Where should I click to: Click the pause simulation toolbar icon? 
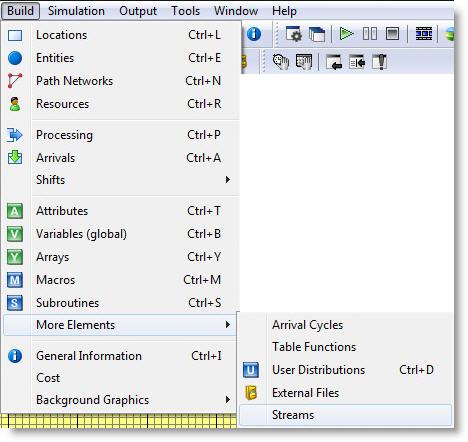tap(370, 34)
